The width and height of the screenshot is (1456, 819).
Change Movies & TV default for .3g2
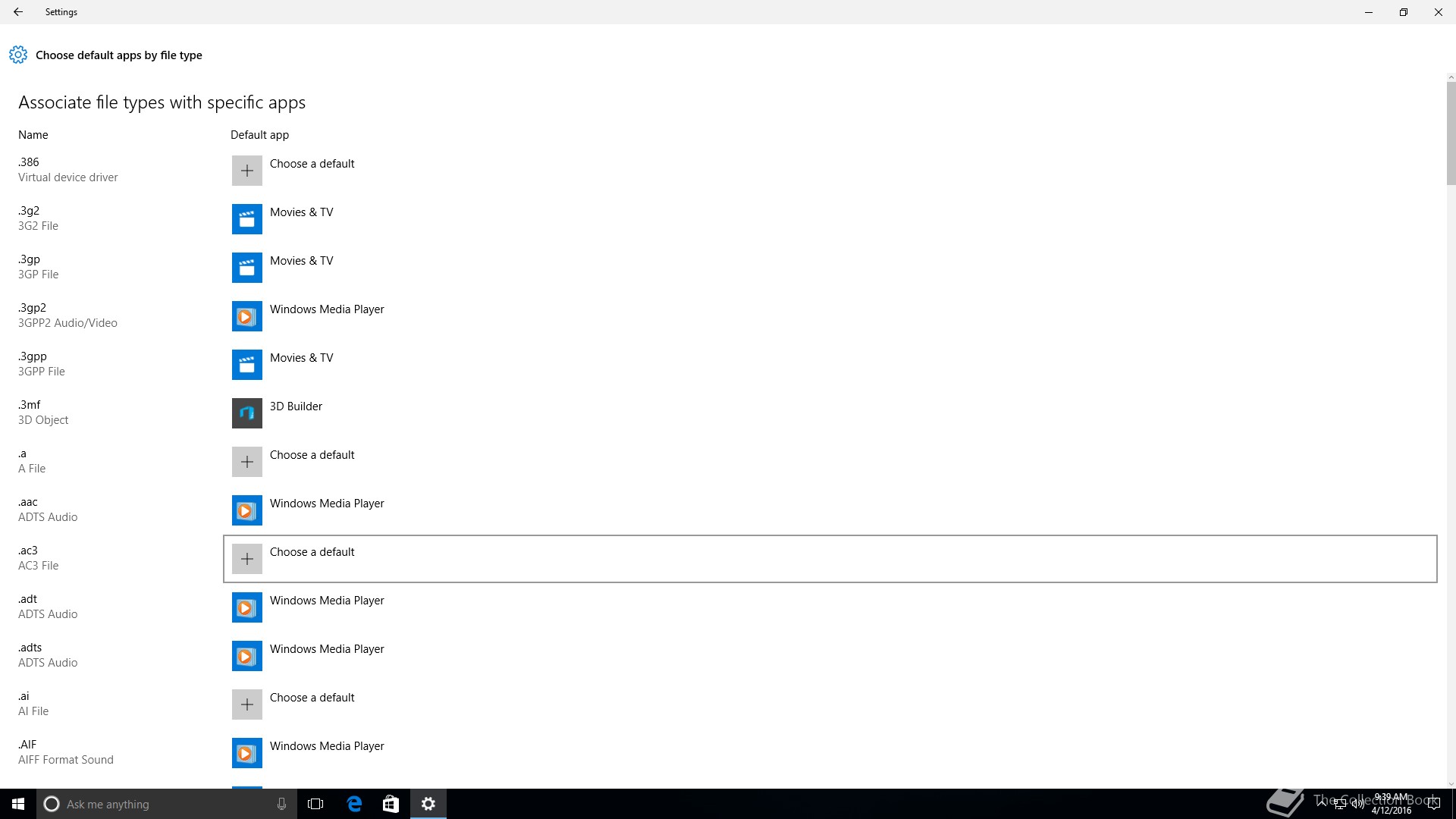[830, 219]
